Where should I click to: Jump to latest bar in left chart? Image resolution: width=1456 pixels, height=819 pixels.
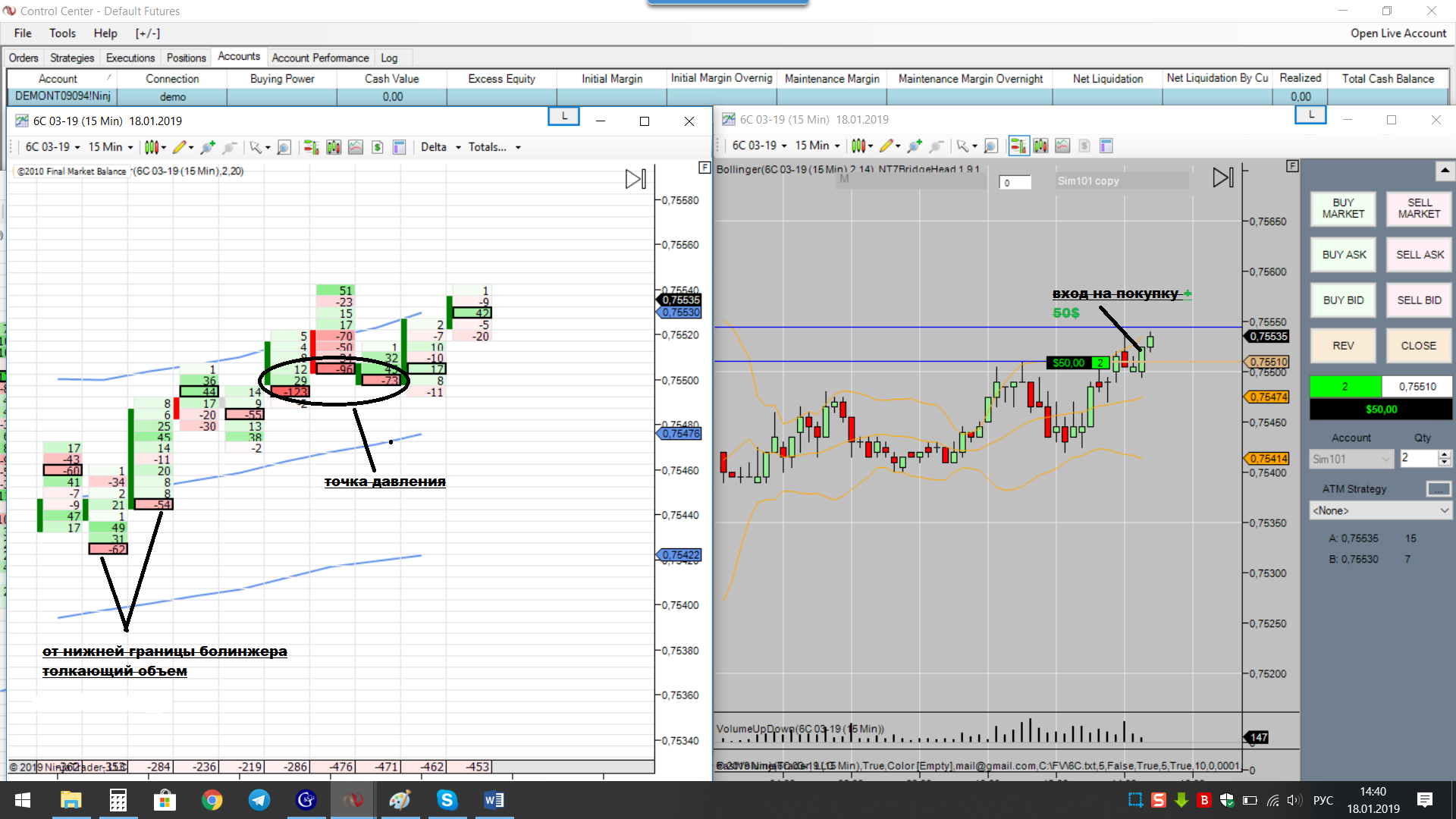coord(635,179)
